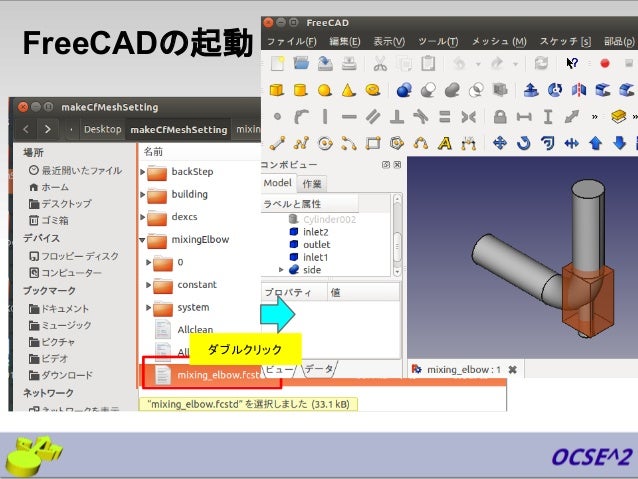638x479 pixels.
Task: Expand the building folder
Action: (142, 195)
